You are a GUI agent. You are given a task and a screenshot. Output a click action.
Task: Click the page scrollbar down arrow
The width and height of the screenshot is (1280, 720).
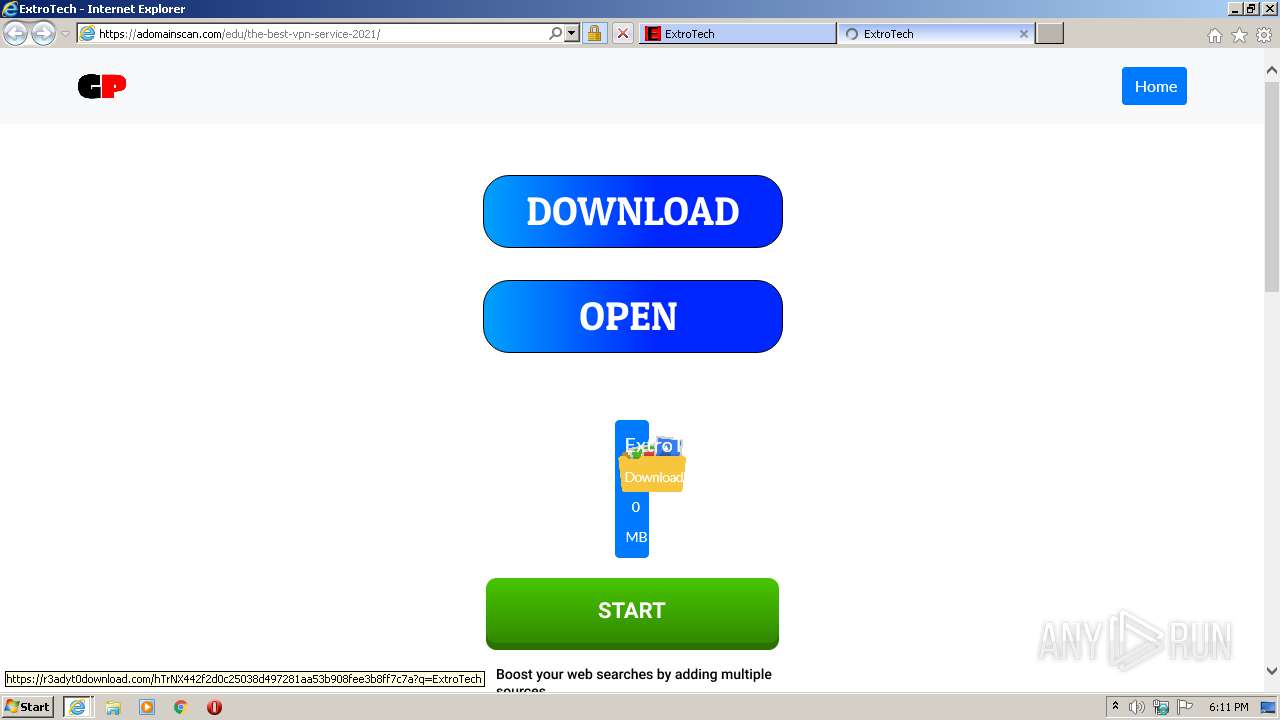[1272, 671]
